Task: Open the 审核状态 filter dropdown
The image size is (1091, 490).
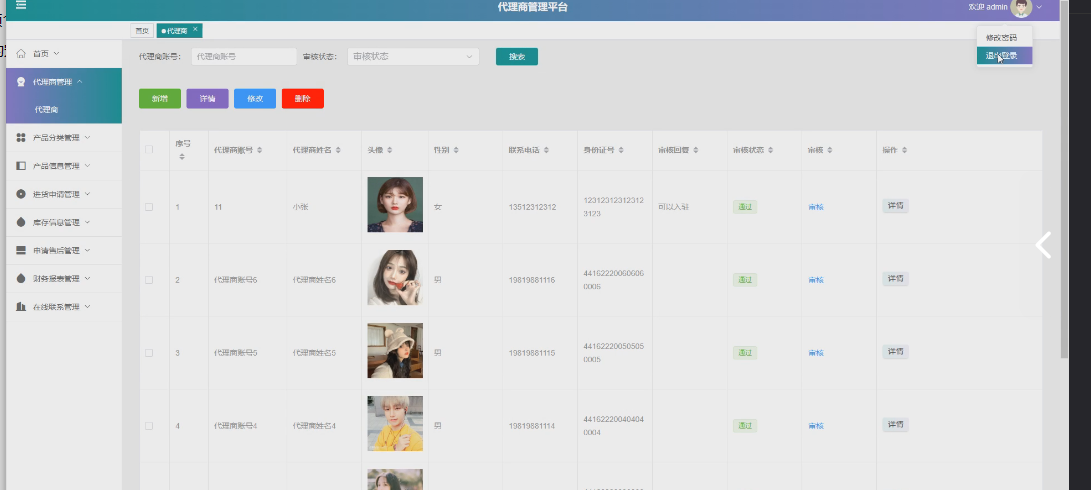Action: 413,56
